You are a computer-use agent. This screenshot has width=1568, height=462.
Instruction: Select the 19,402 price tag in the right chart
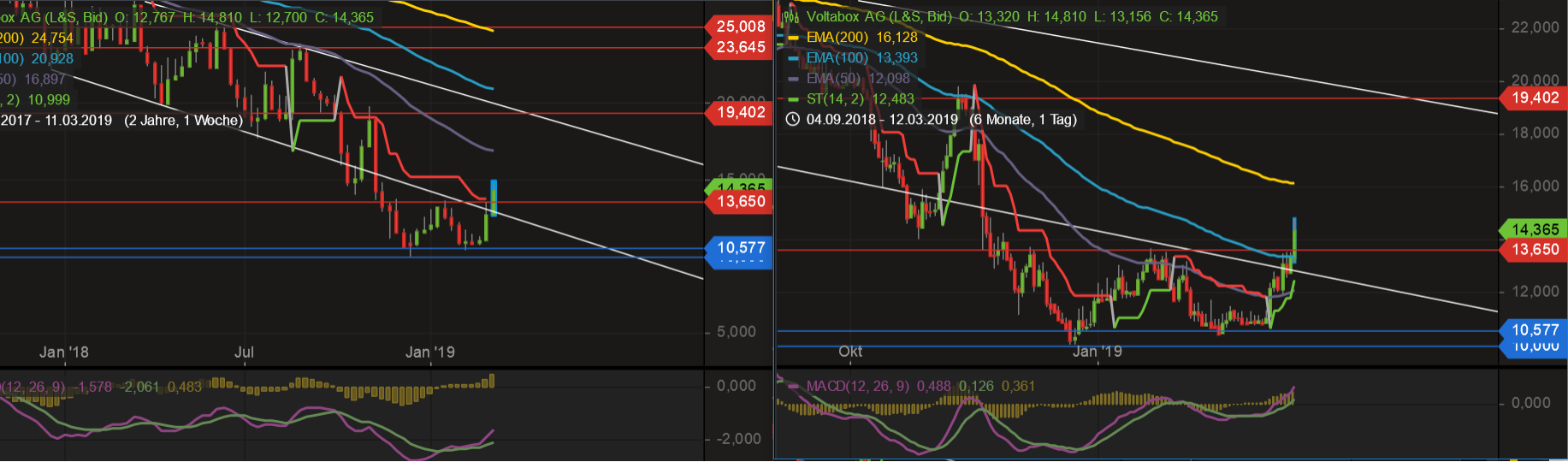(1534, 98)
